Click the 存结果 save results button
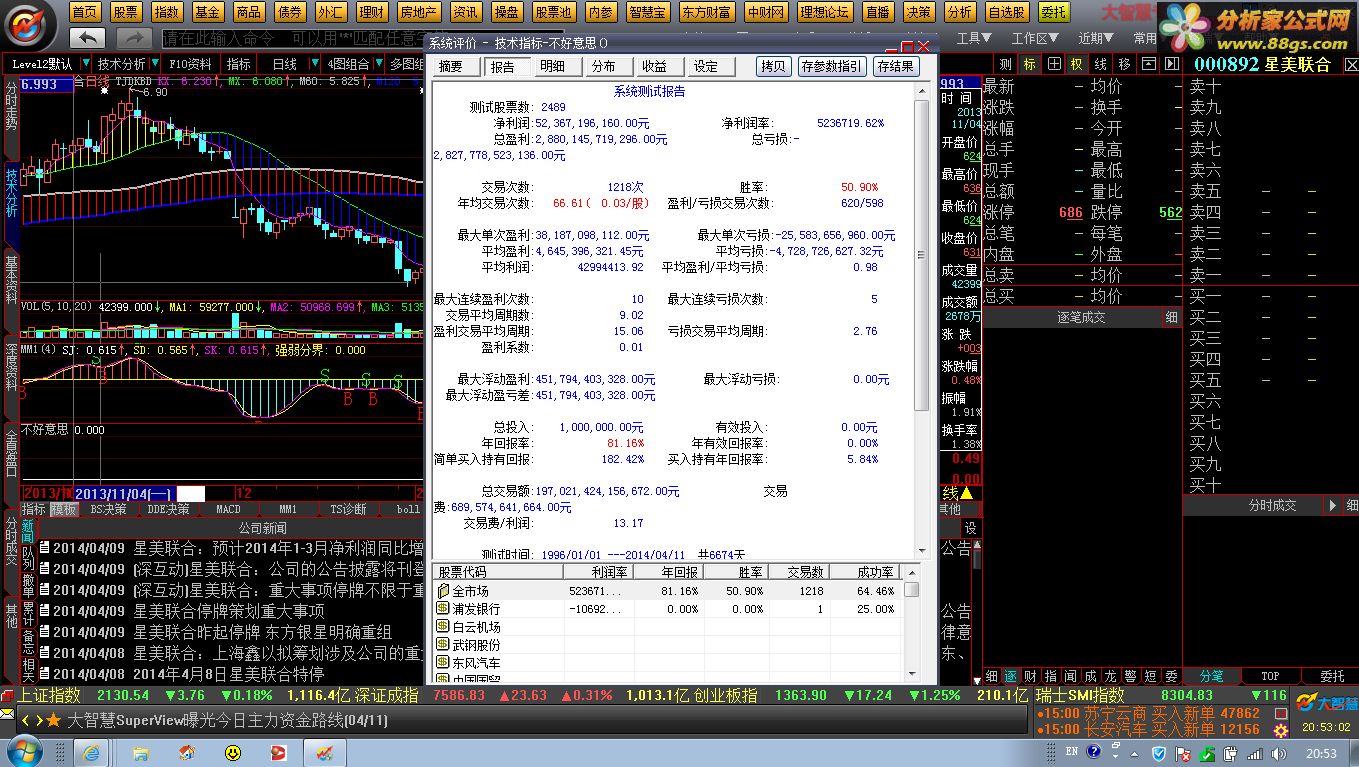The image size is (1359, 767). point(895,66)
